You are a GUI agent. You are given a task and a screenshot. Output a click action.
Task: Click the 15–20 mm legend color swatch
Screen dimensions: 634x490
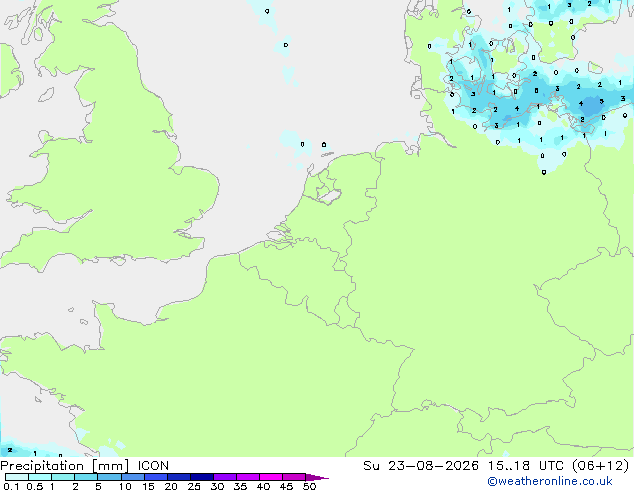[x=156, y=477]
